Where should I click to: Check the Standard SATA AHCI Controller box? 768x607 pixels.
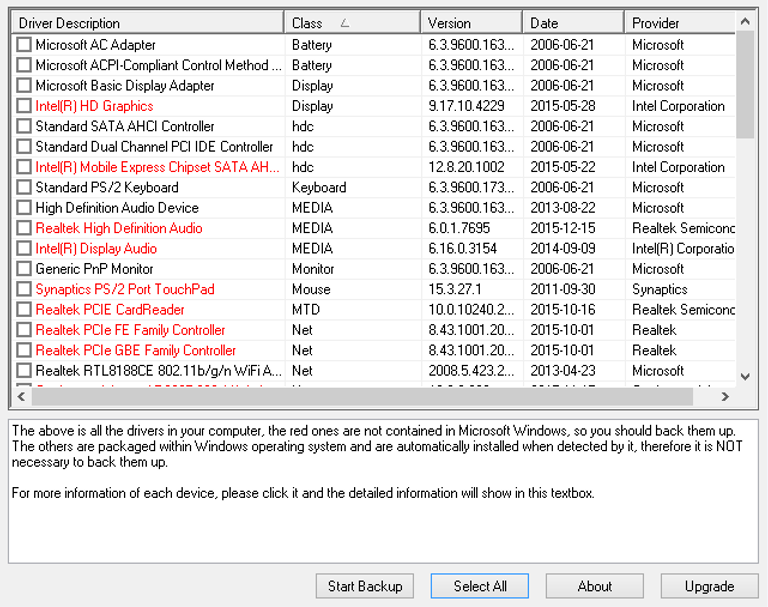tap(24, 126)
